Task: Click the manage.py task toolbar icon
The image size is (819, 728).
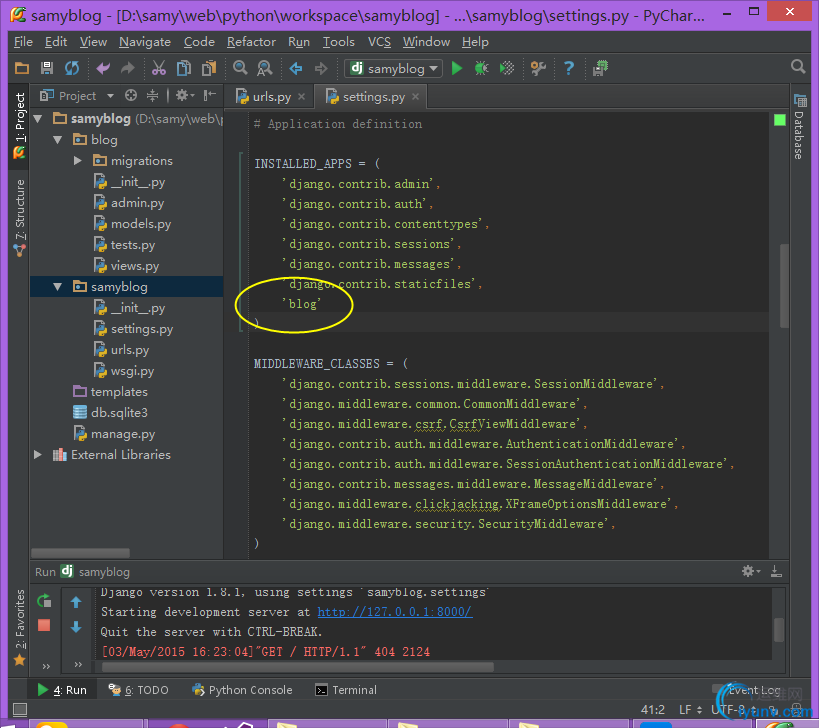Action: [601, 68]
